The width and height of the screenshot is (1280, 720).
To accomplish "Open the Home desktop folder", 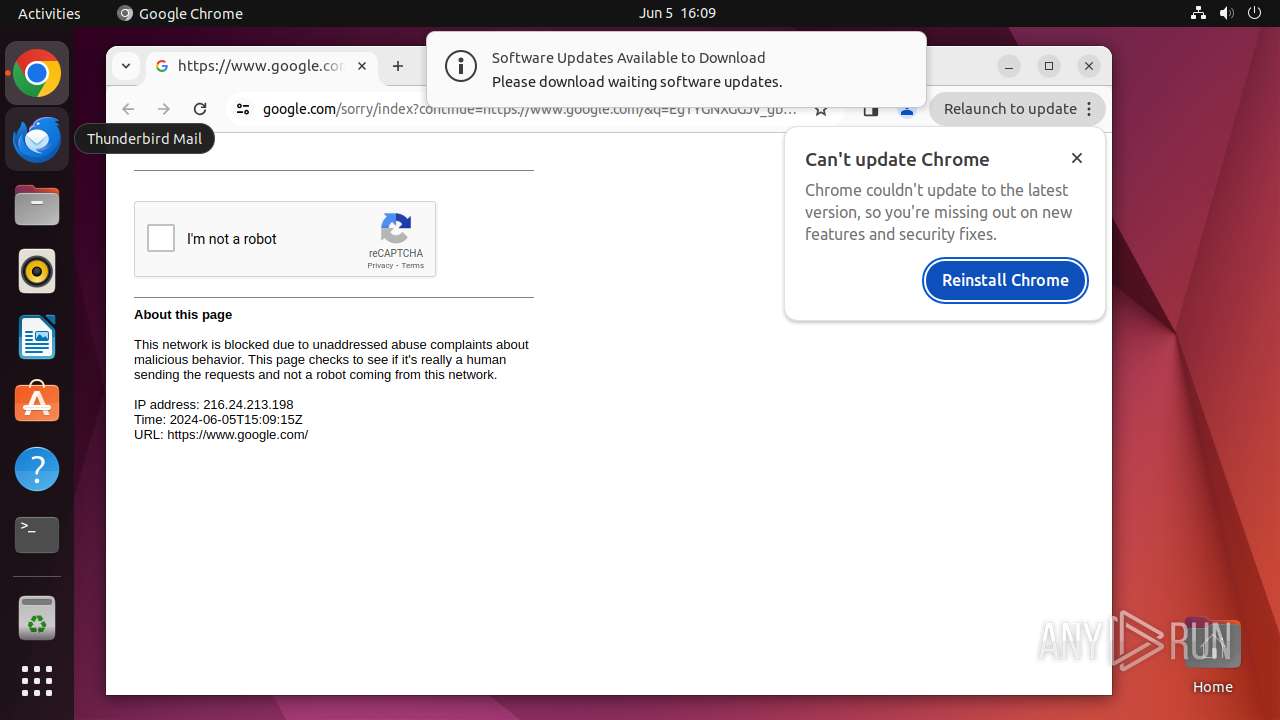I will point(1212,655).
